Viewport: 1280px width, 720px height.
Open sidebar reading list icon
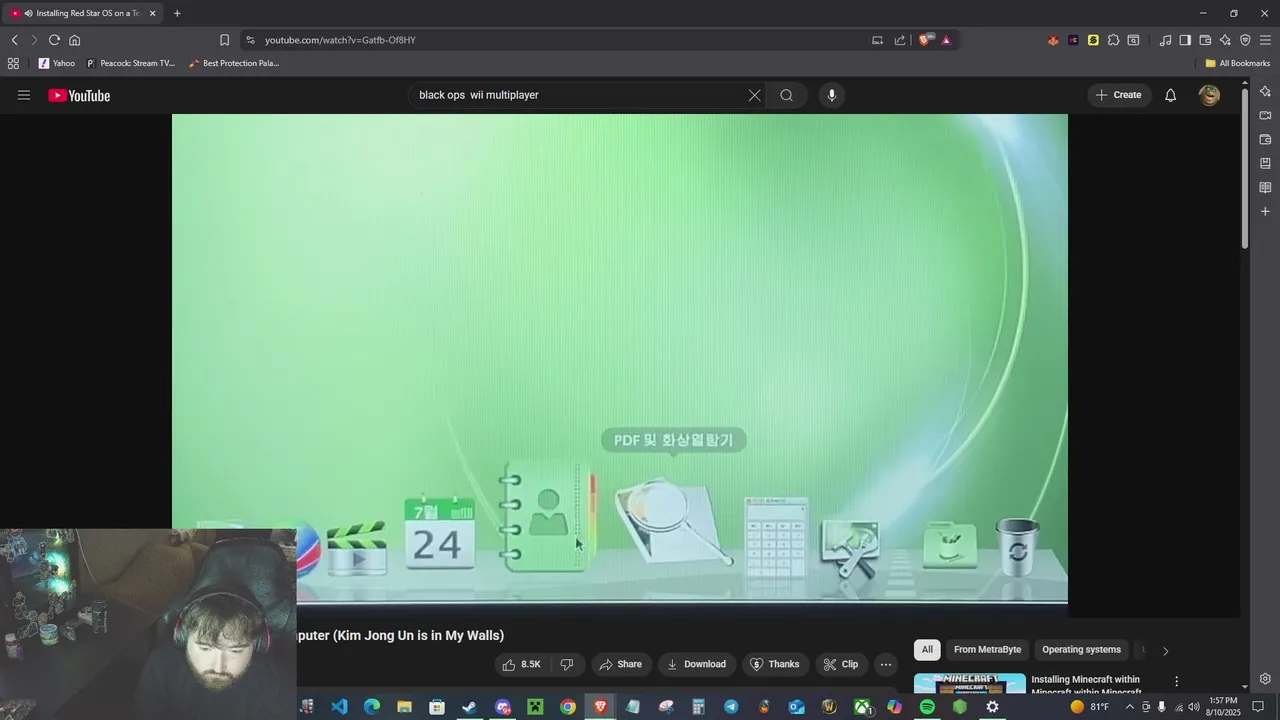[1265, 187]
